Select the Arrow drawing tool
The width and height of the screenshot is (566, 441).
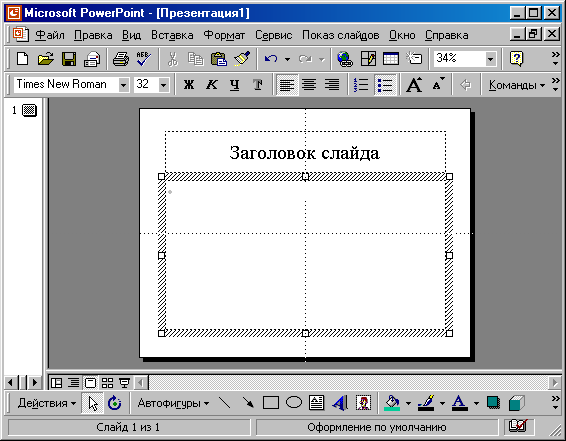(x=248, y=402)
